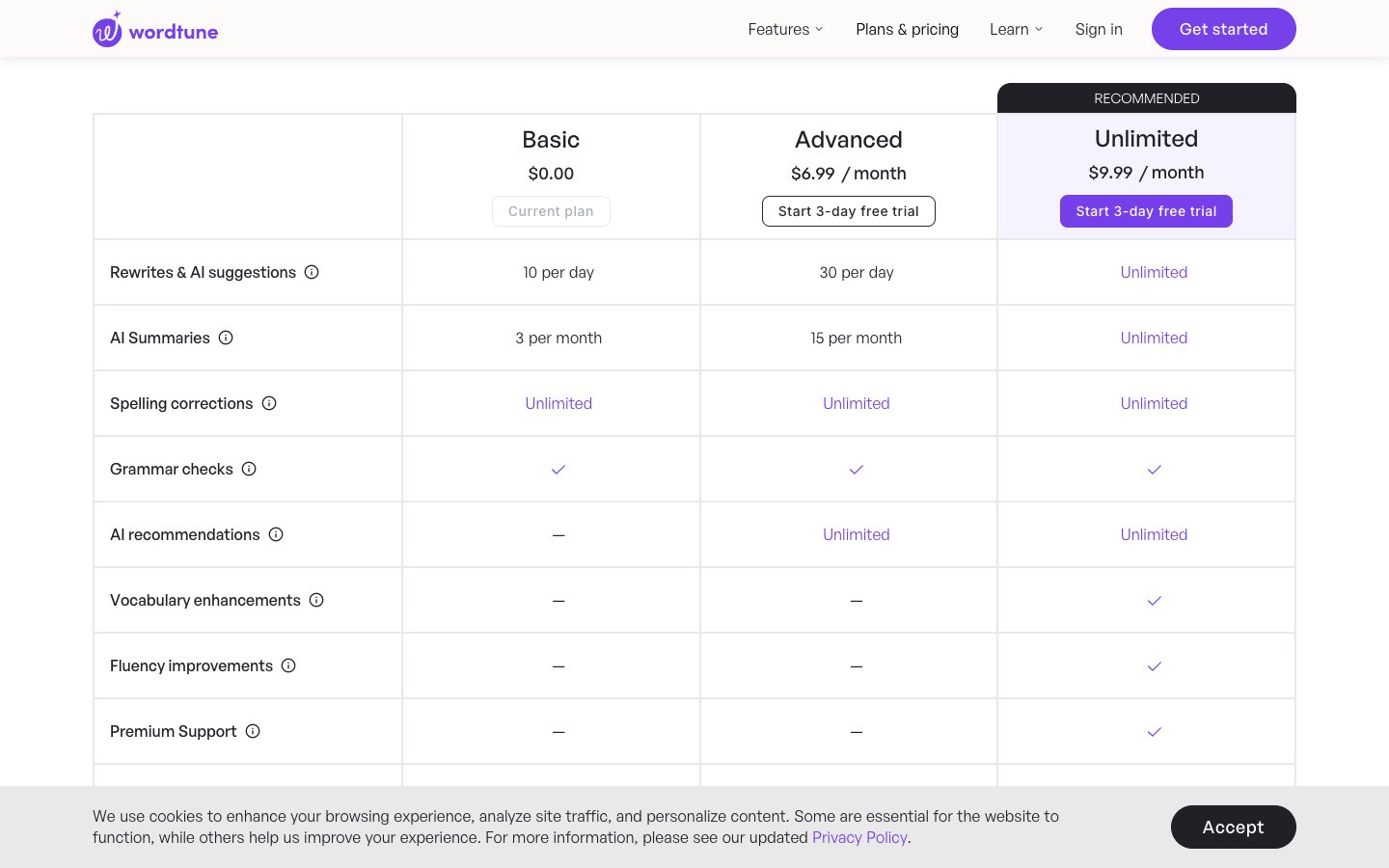Image resolution: width=1389 pixels, height=868 pixels.
Task: Click info icon next to AI Summaries
Action: [x=226, y=338]
